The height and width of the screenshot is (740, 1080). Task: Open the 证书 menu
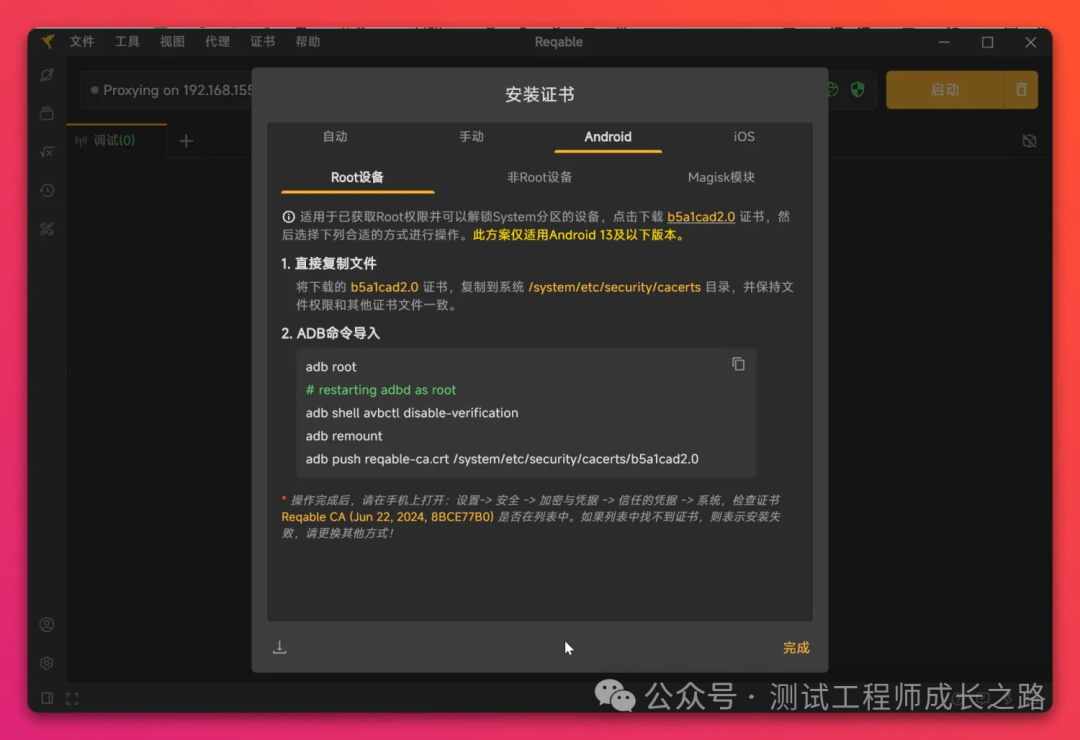tap(262, 41)
